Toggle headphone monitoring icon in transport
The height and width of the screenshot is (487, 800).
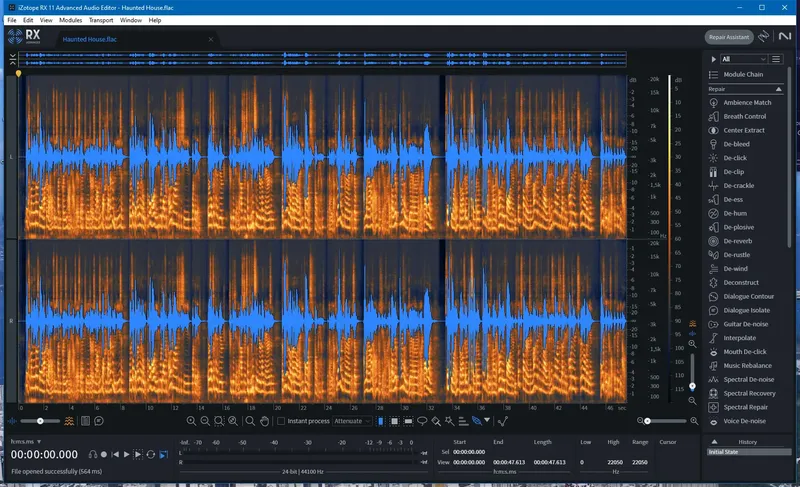(91, 454)
